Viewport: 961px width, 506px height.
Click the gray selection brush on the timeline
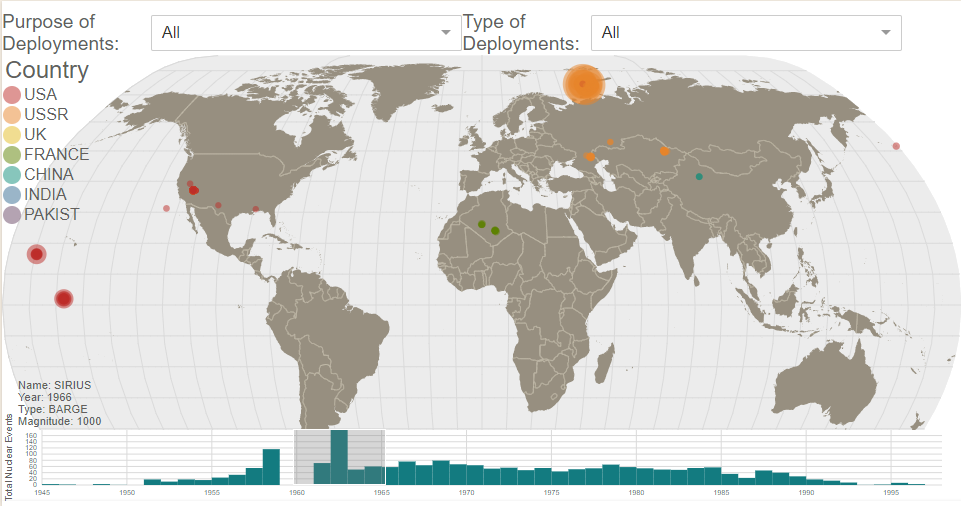pos(340,457)
